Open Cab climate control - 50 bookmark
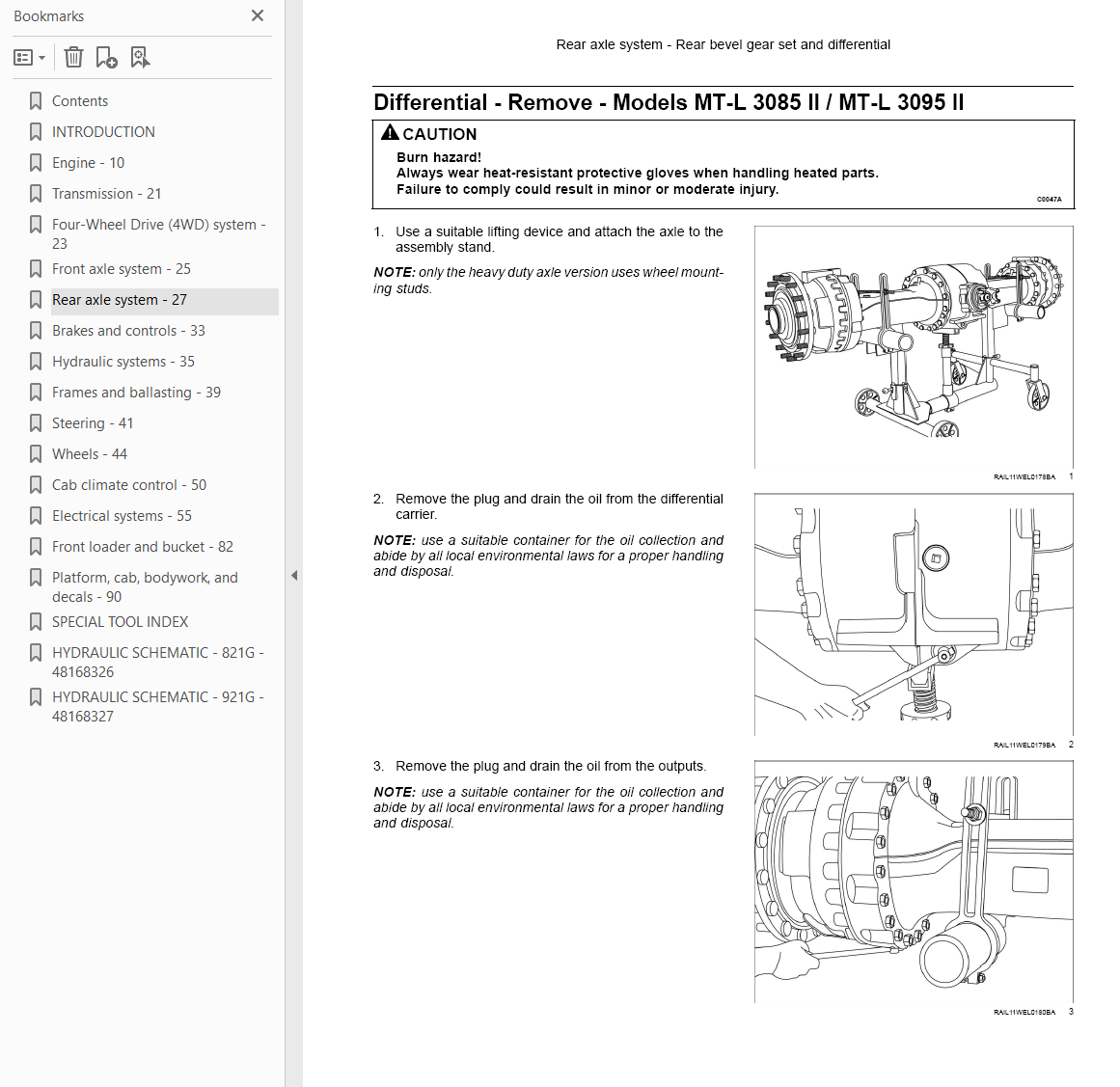 tap(129, 485)
